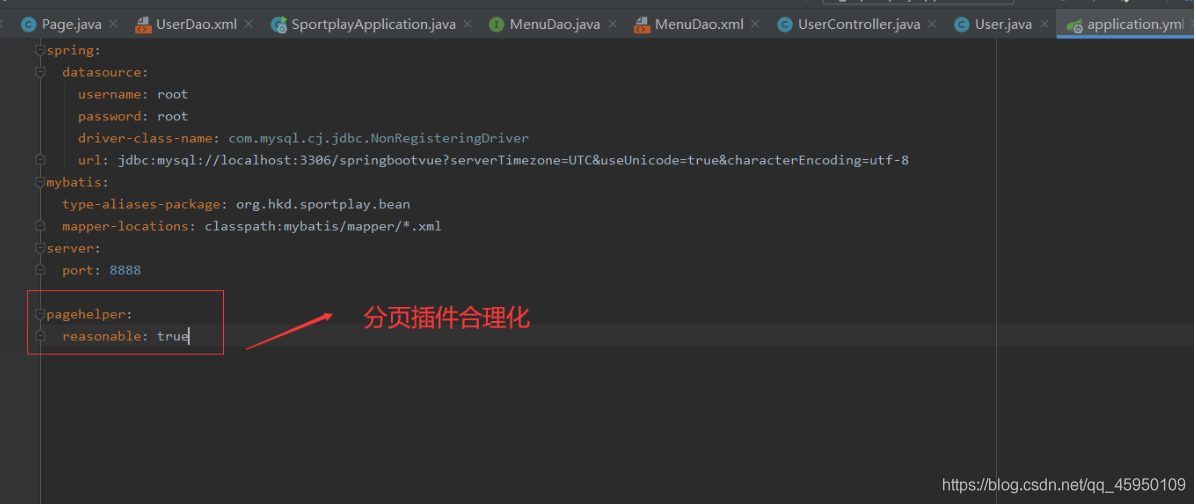Click the MenuDao.java interface icon

(x=497, y=24)
